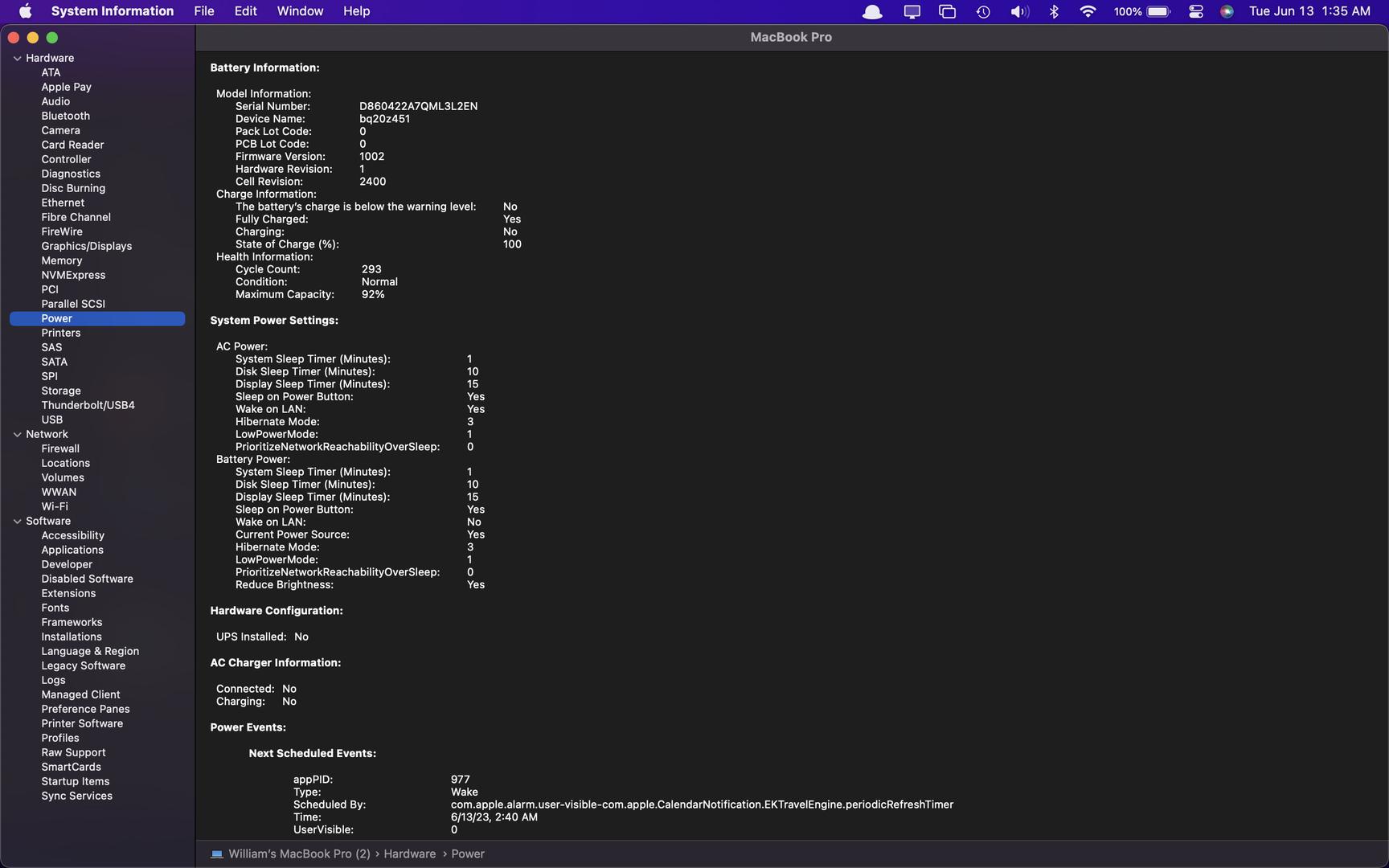This screenshot has width=1389, height=868.
Task: Select Audio in the sidebar
Action: [55, 101]
